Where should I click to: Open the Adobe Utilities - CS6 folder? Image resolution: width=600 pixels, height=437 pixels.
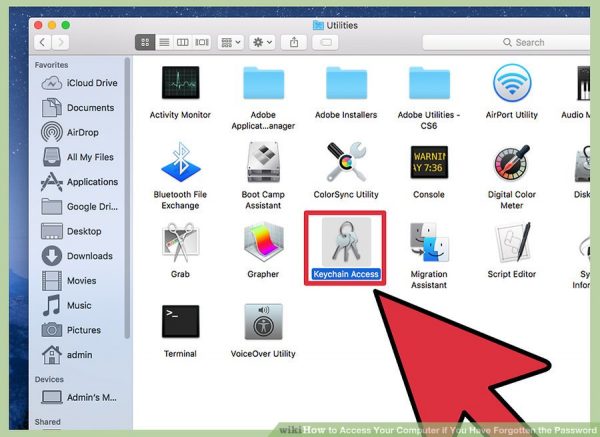(x=429, y=83)
